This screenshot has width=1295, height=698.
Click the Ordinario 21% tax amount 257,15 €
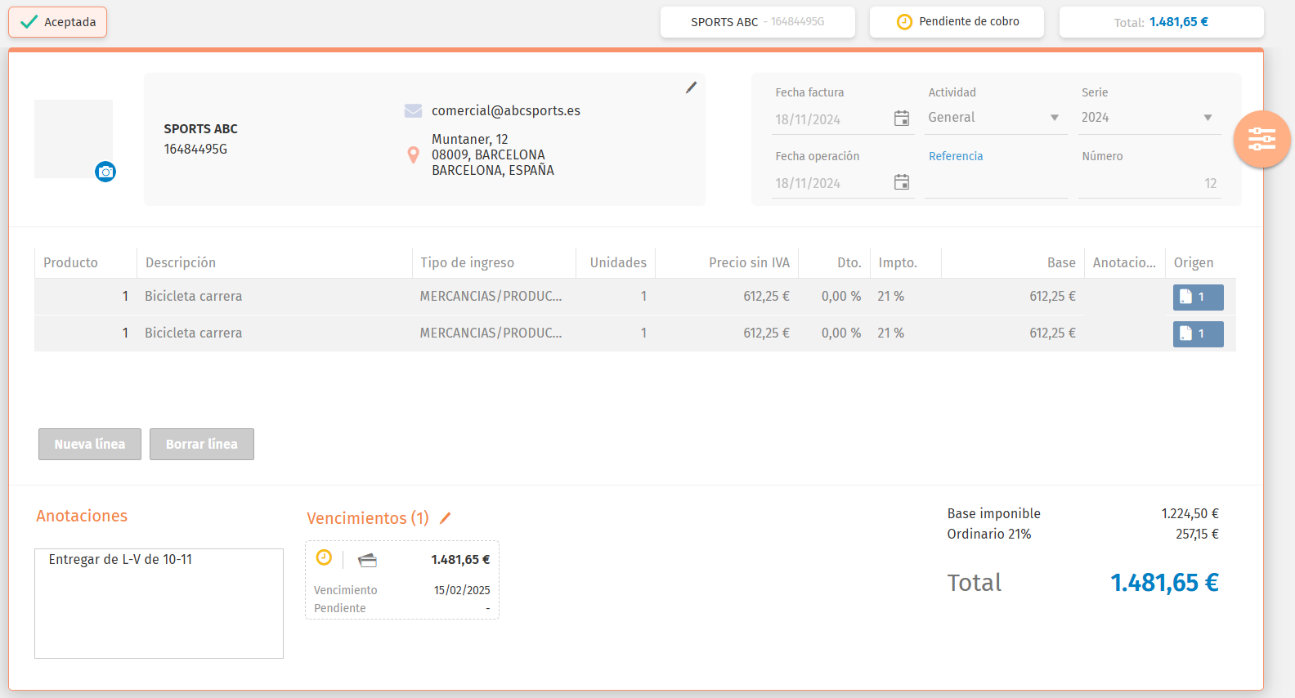(x=1197, y=534)
